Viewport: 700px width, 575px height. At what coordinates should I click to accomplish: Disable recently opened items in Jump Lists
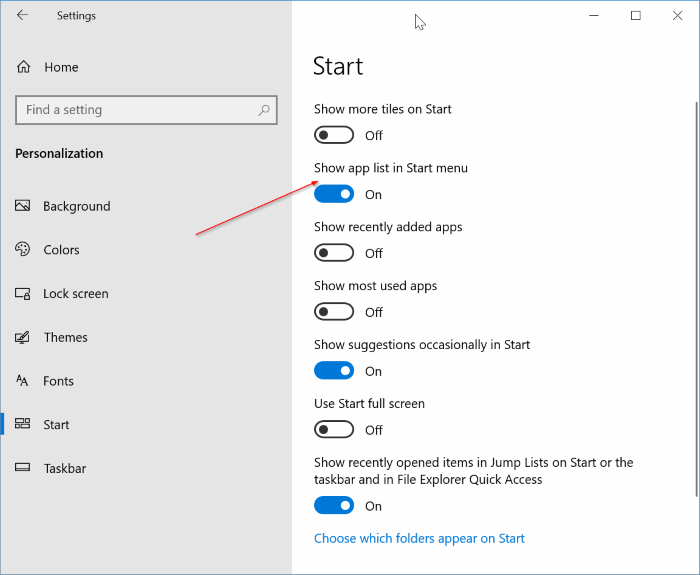(x=334, y=505)
